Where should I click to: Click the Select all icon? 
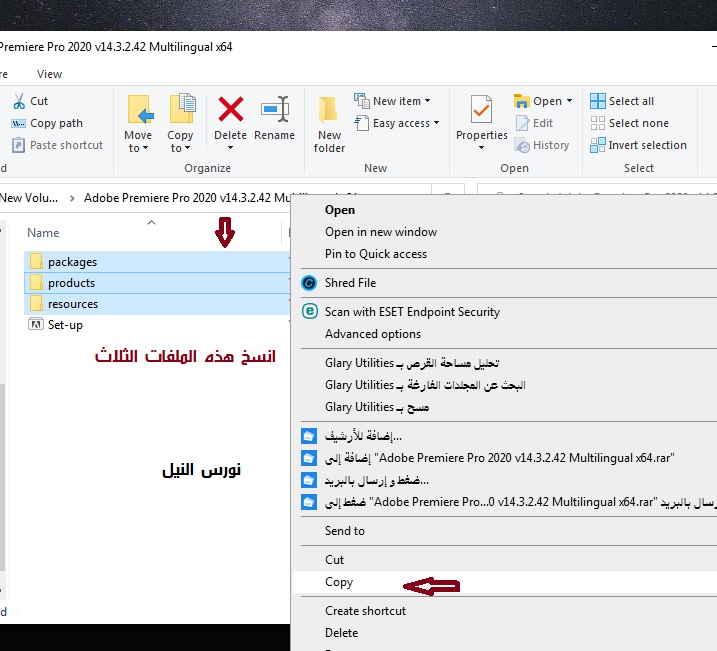coord(598,101)
